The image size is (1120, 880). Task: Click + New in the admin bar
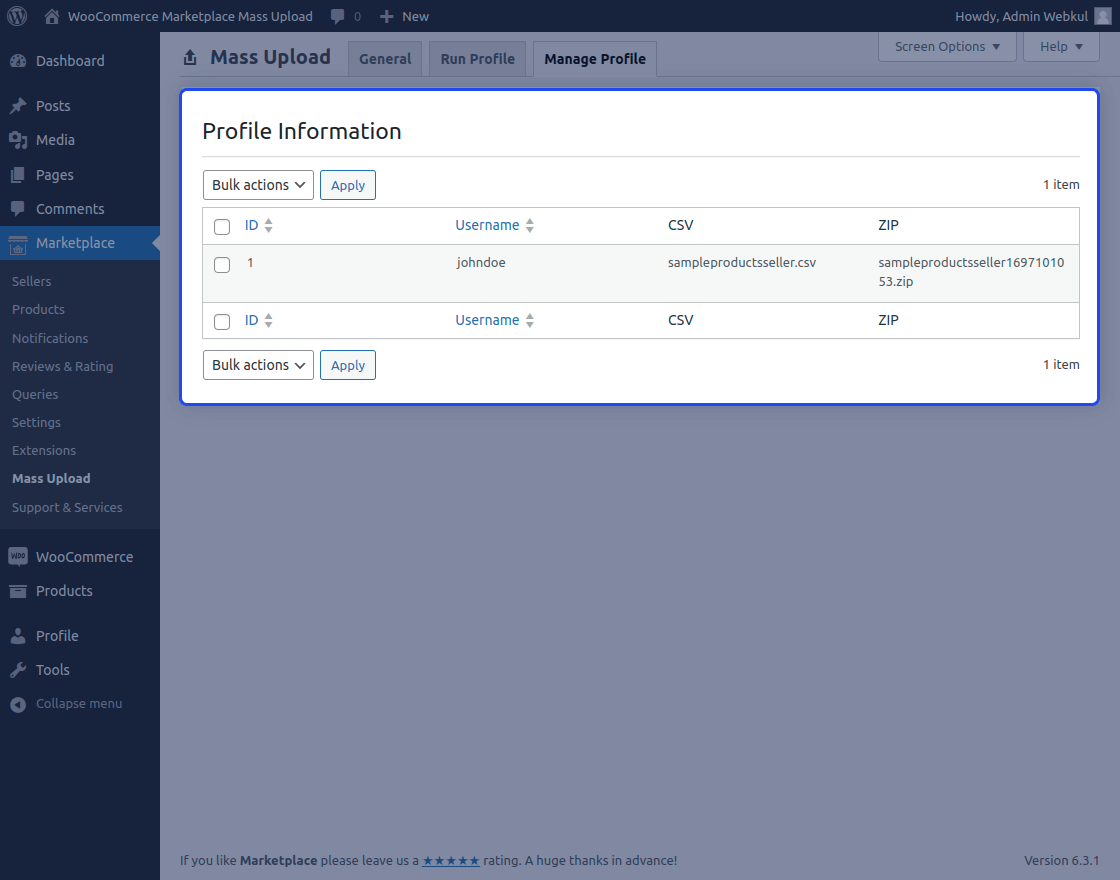point(404,15)
